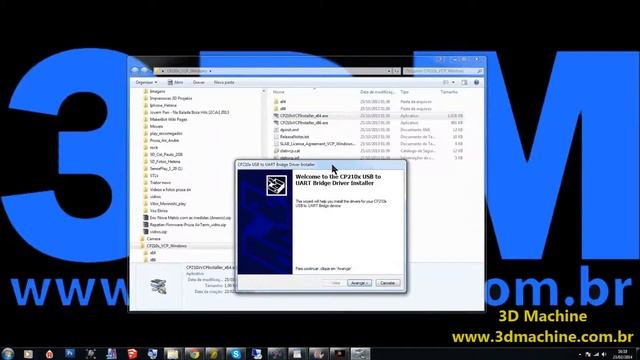Click the installer thumbnail in the details pane
Viewport: 640px width, 360px height.
pos(158,287)
